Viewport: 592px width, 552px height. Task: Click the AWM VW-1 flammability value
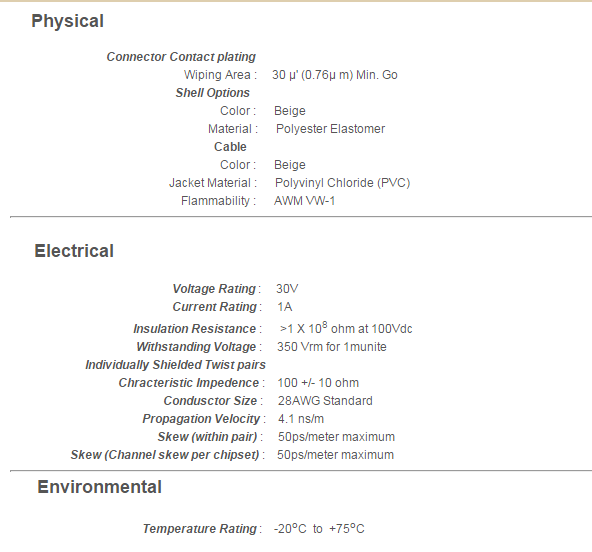click(304, 201)
